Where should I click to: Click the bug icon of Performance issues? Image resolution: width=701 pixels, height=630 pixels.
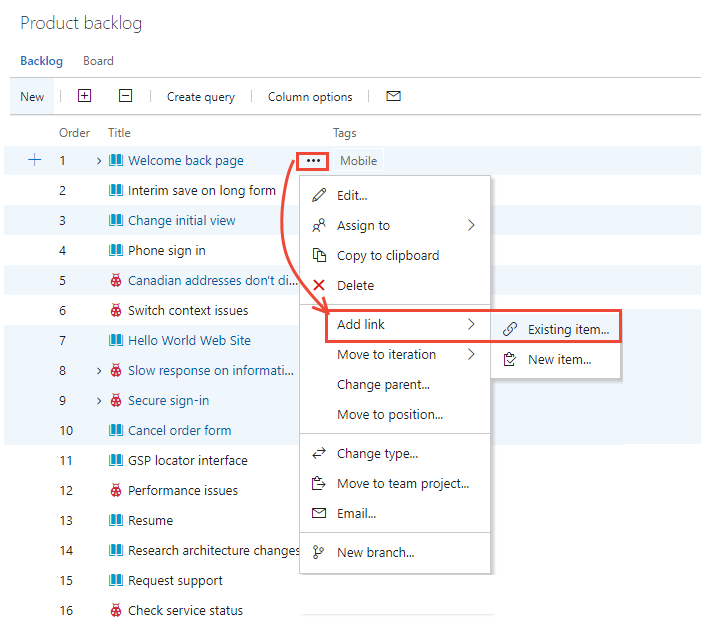coord(116,490)
